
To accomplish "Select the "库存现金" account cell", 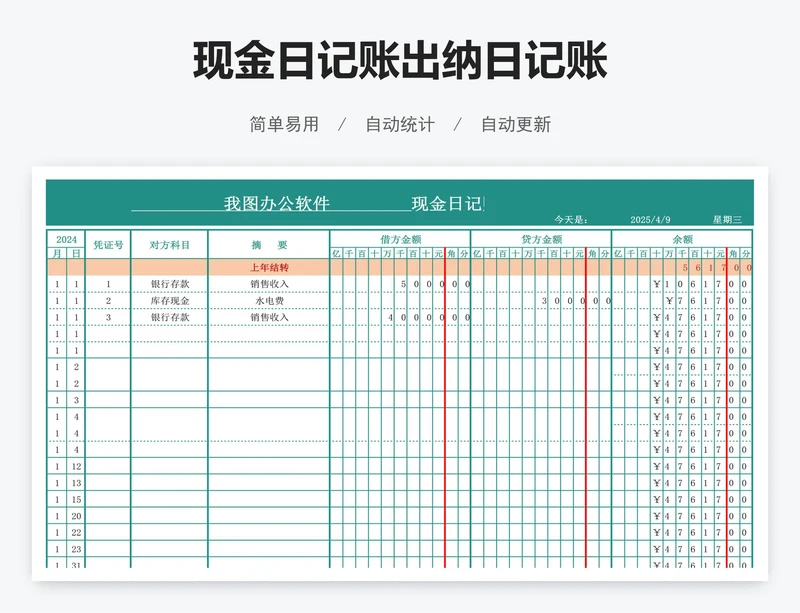I will (x=170, y=301).
